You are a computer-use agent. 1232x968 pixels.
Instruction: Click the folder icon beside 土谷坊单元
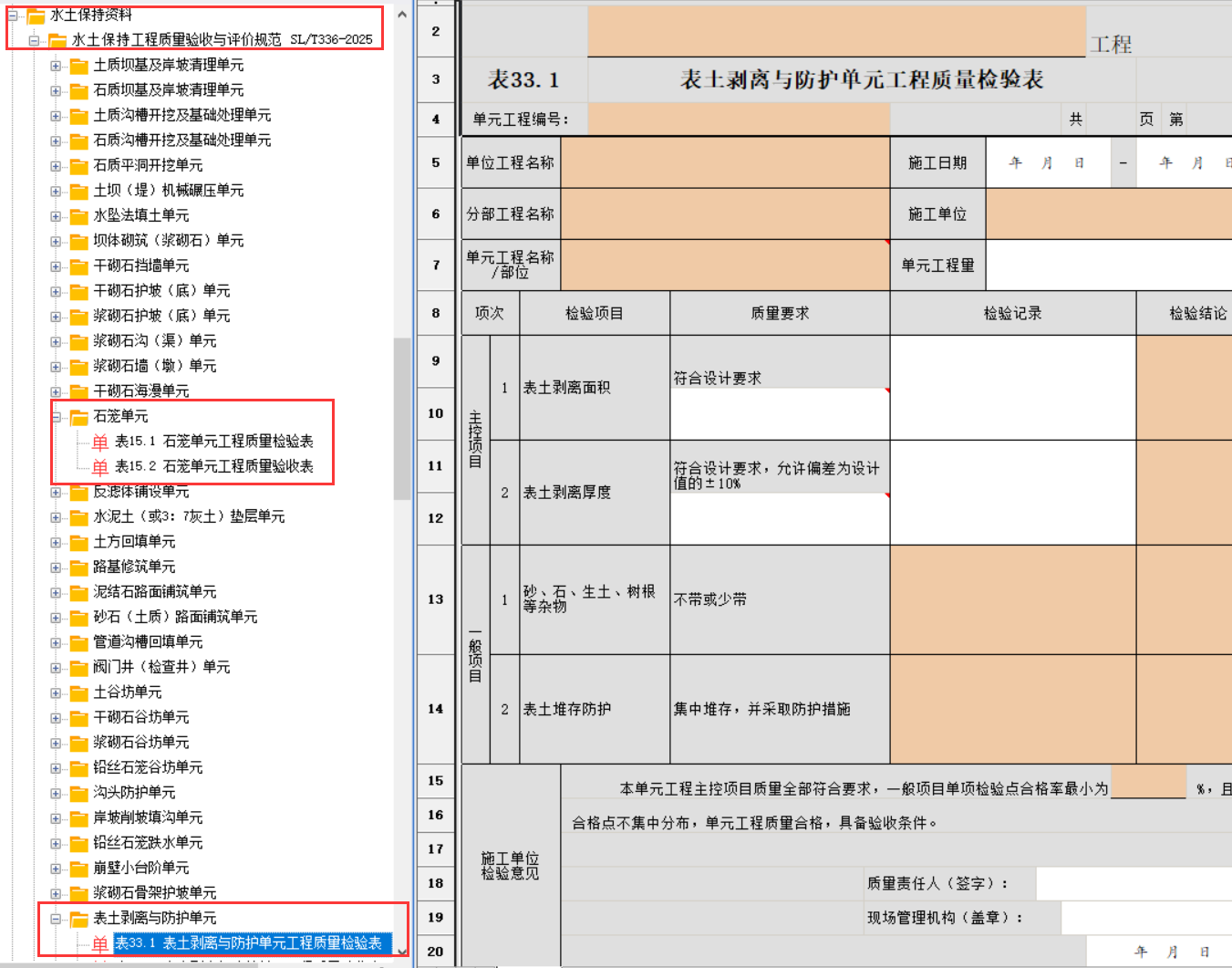[x=79, y=693]
